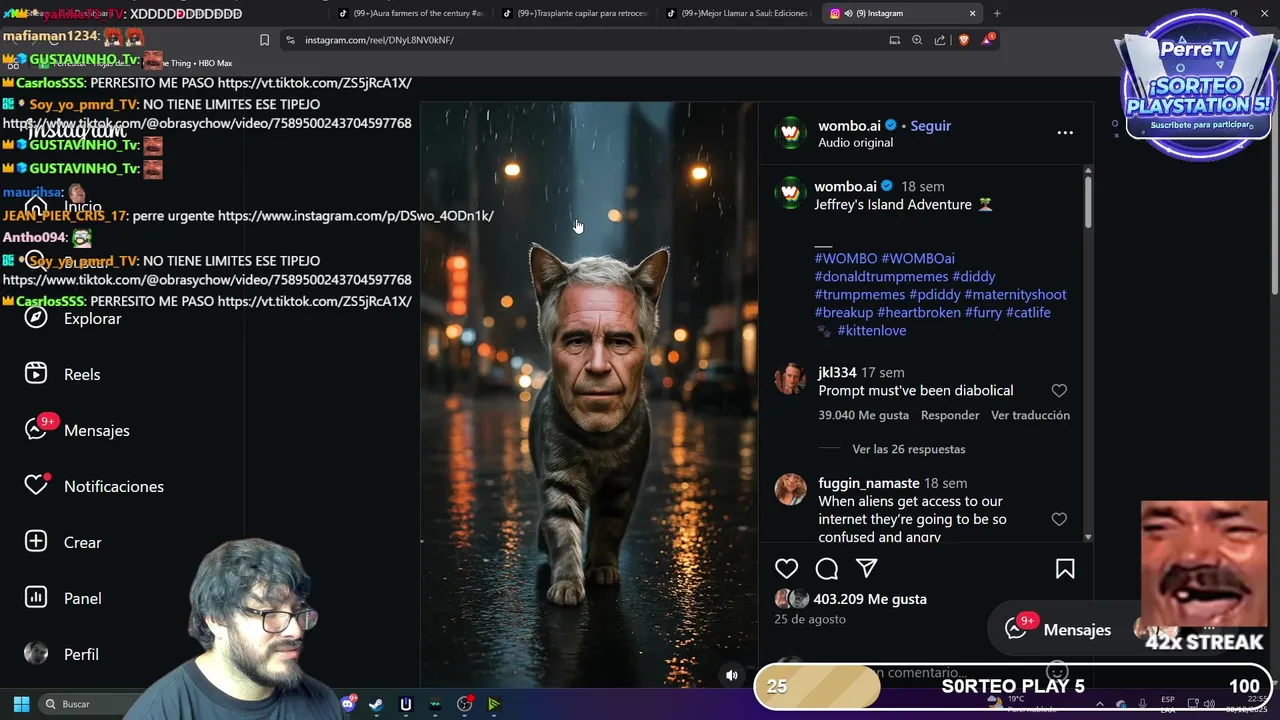Follow wombo.ai with Seguir
The width and height of the screenshot is (1280, 720).
pyautogui.click(x=930, y=126)
